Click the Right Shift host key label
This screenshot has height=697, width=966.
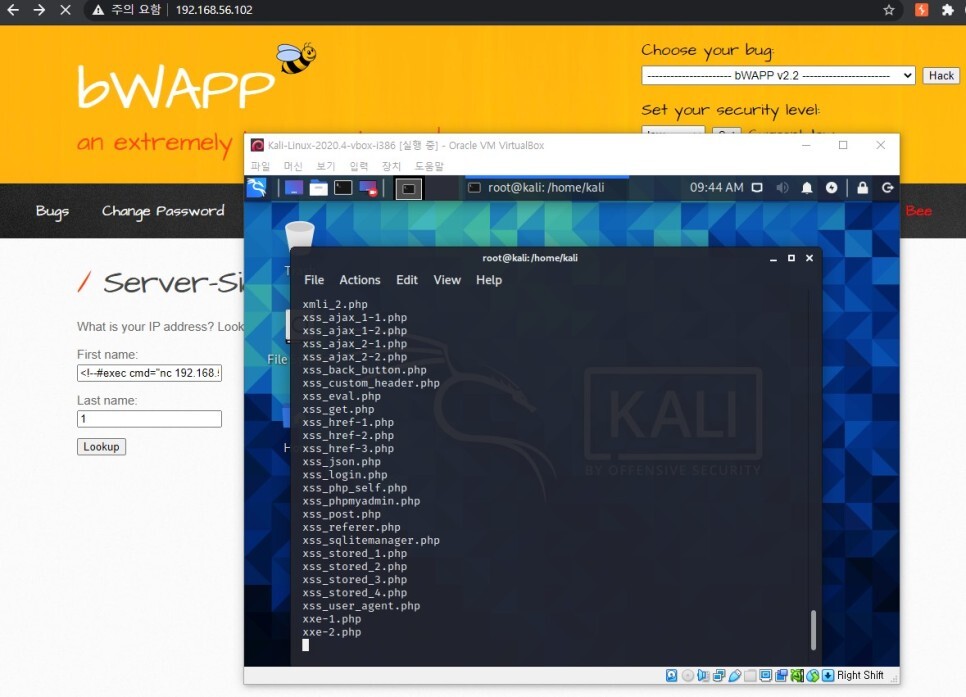(860, 675)
